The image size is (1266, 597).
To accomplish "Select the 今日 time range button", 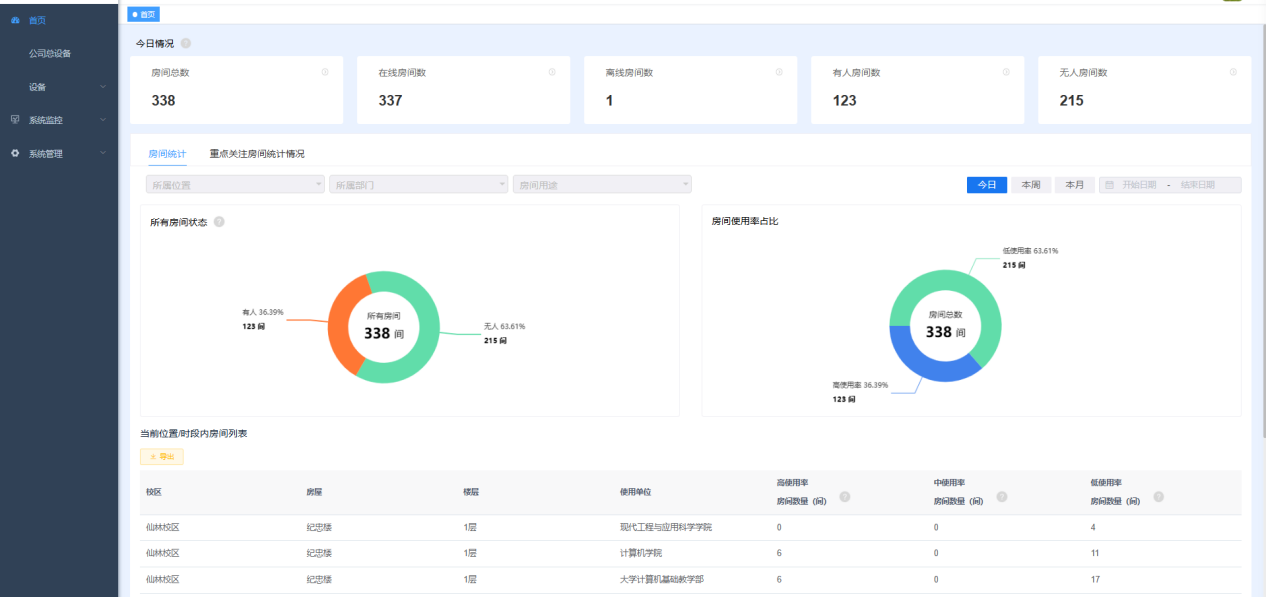I will coord(987,185).
